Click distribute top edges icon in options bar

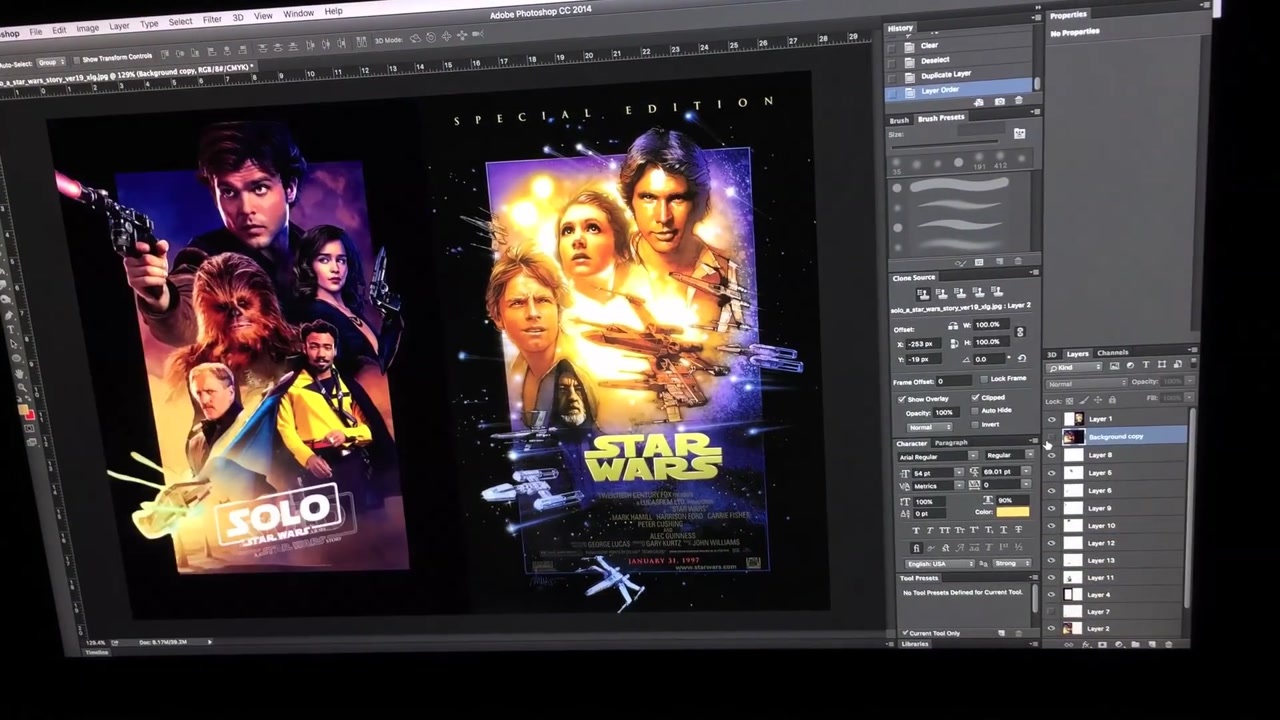coord(262,47)
